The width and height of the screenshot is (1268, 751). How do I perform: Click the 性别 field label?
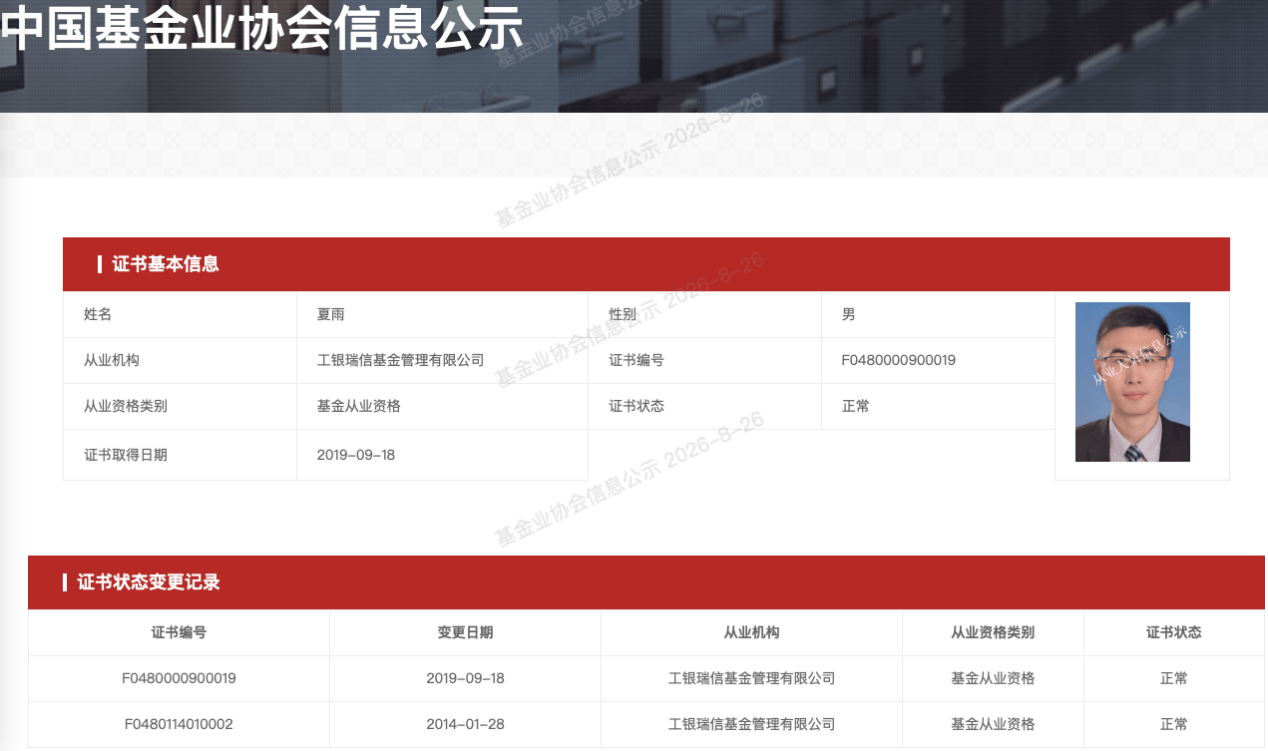click(x=623, y=314)
